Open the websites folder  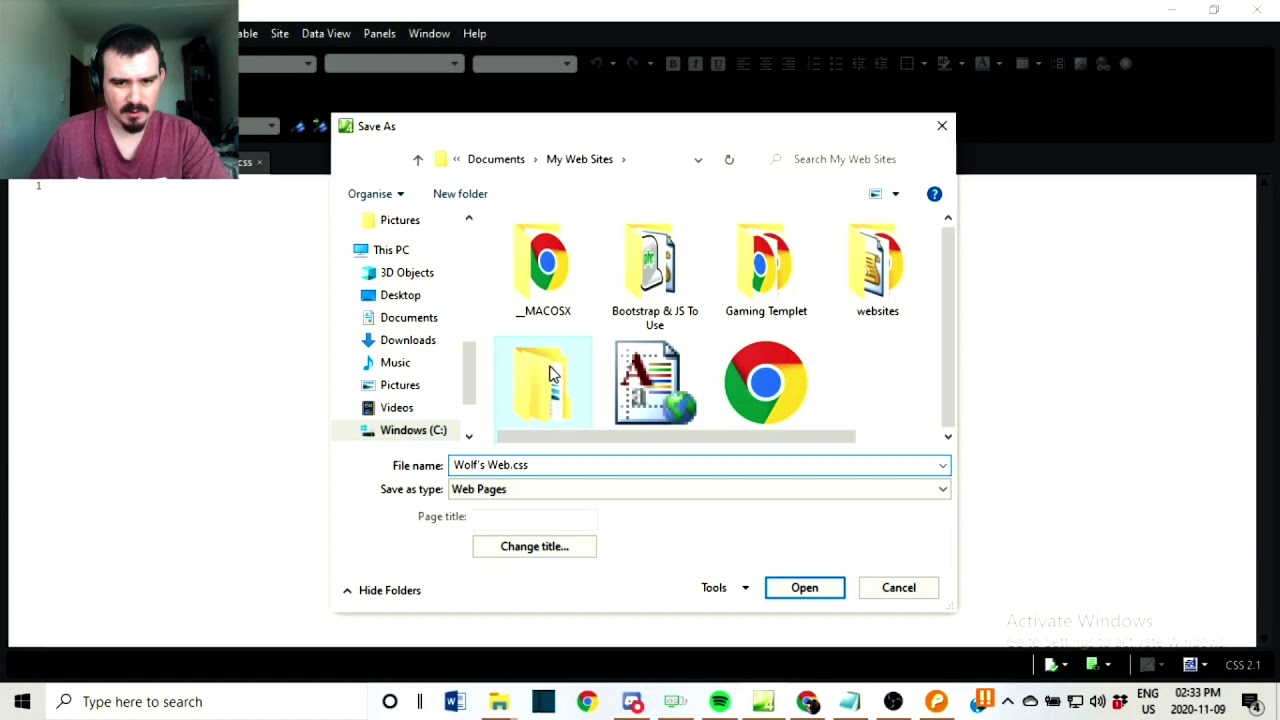(x=877, y=271)
